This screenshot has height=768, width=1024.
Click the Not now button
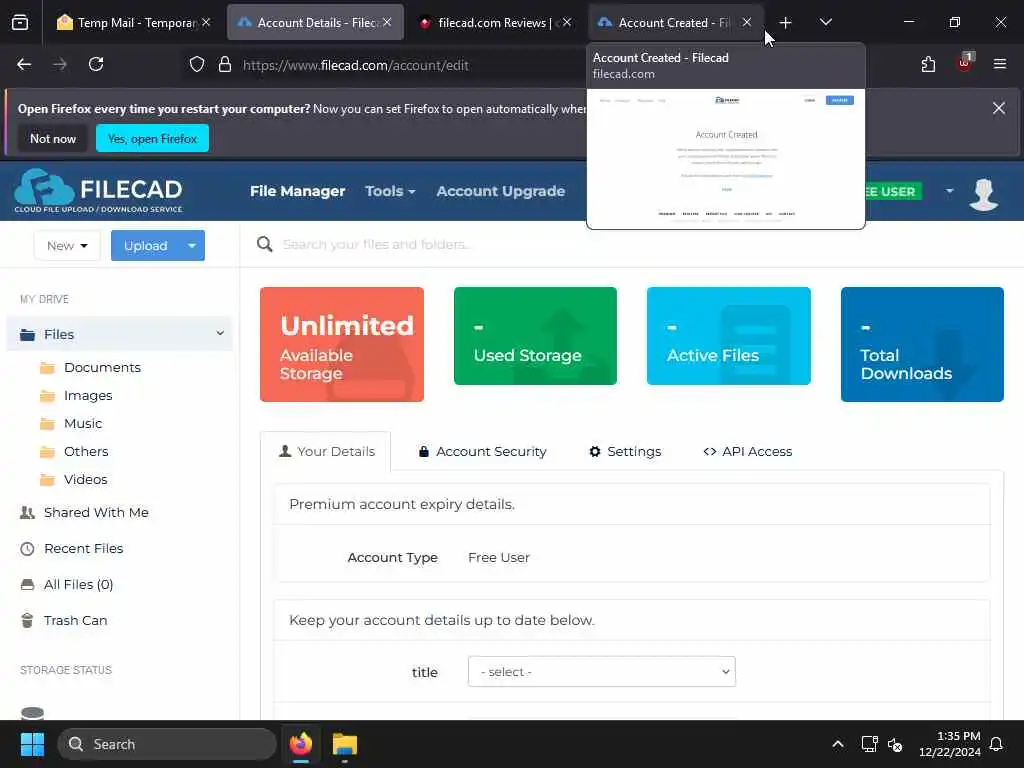click(x=53, y=138)
